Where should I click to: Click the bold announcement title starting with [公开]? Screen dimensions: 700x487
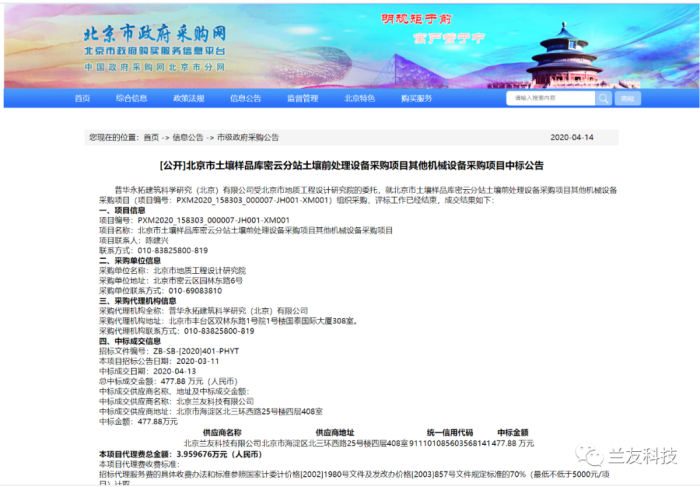pyautogui.click(x=351, y=165)
